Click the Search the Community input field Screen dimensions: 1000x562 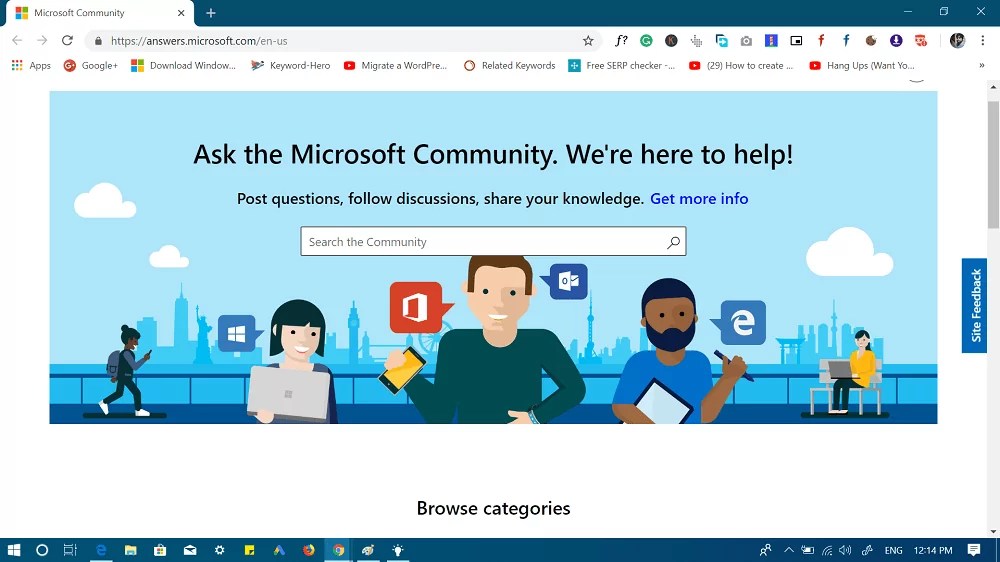(x=493, y=242)
